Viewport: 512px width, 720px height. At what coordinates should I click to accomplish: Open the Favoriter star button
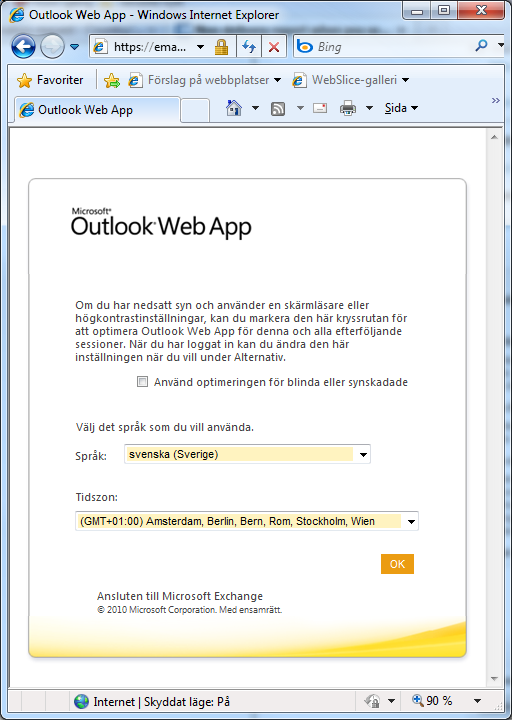point(50,80)
